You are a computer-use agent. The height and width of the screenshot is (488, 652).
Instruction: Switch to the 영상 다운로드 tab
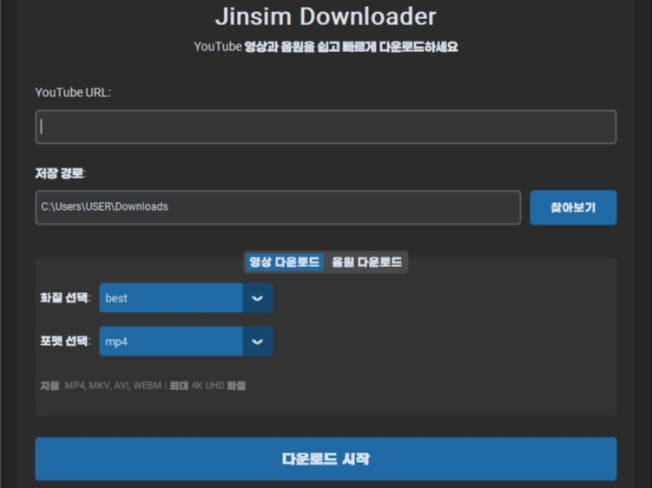[x=284, y=262]
